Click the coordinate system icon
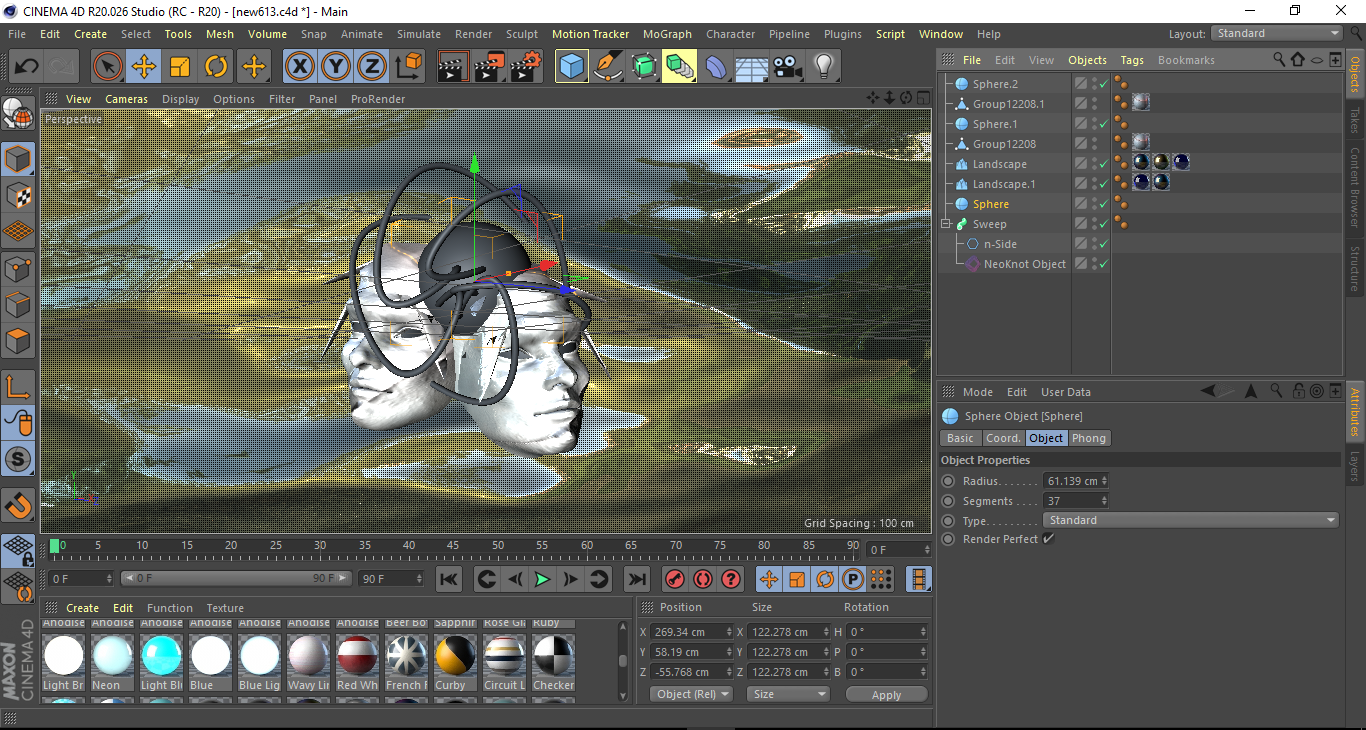The width and height of the screenshot is (1366, 730). pos(409,67)
